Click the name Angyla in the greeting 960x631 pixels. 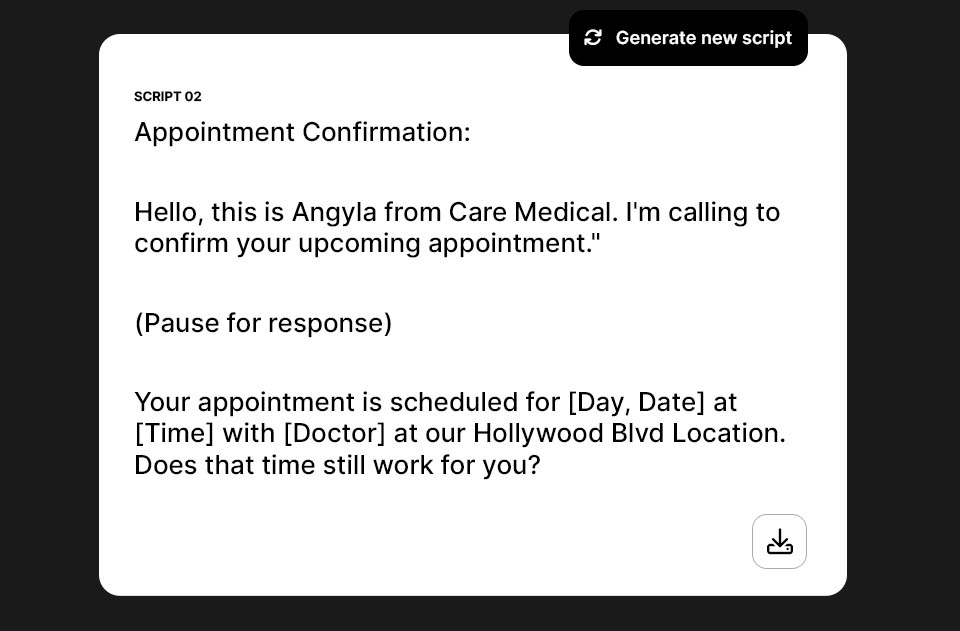pos(334,213)
